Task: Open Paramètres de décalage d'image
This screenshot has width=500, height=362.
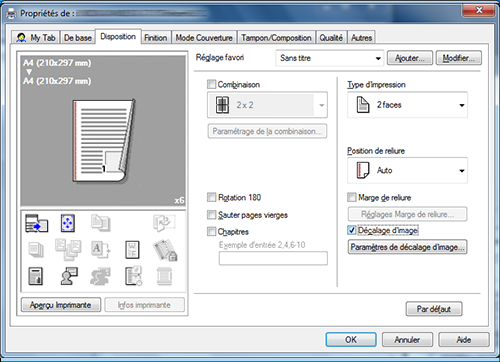Action: [x=407, y=247]
